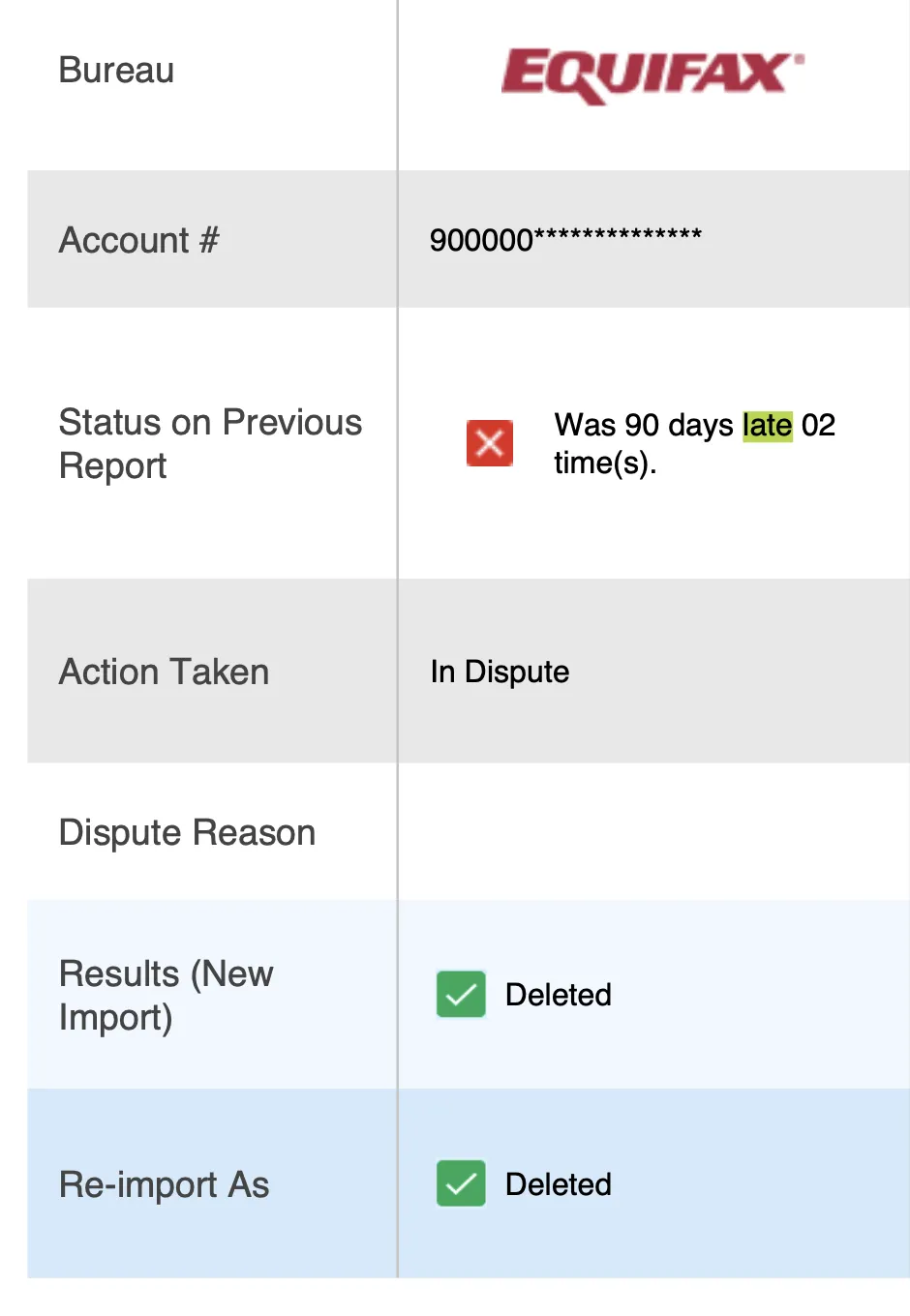910x1316 pixels.
Task: Click the empty Dispute Reason value cell
Action: click(x=653, y=831)
